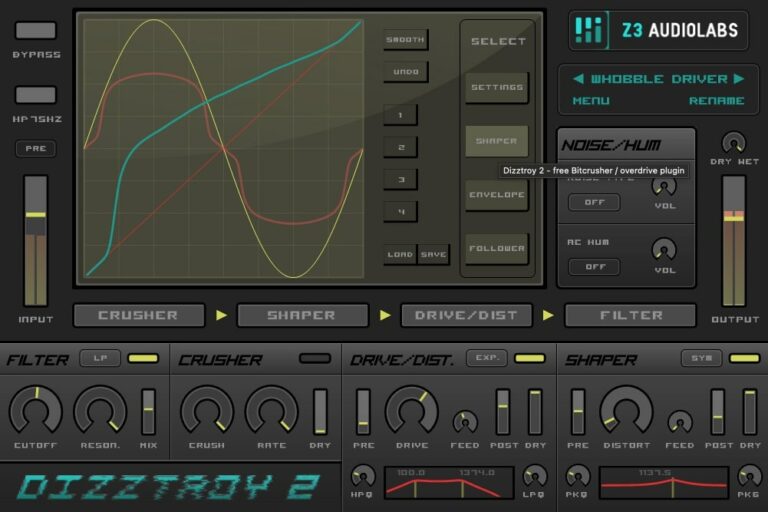768x512 pixels.
Task: Turn the Crush knob
Action: click(207, 411)
